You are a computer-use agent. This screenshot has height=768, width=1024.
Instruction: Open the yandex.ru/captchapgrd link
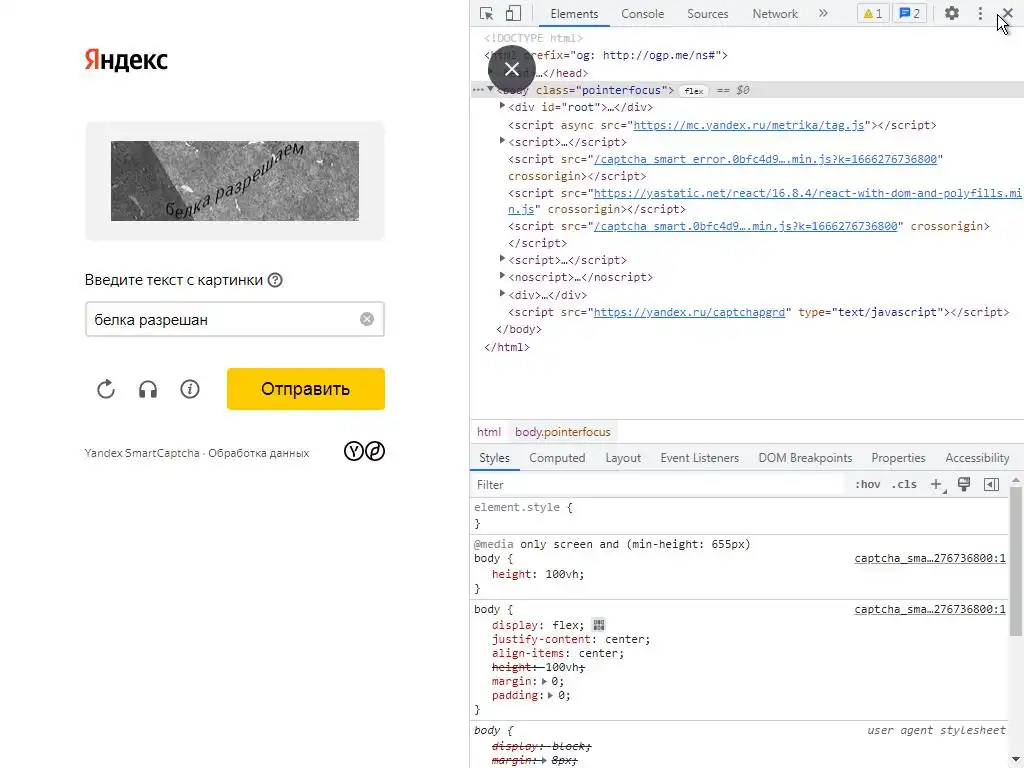(x=689, y=312)
